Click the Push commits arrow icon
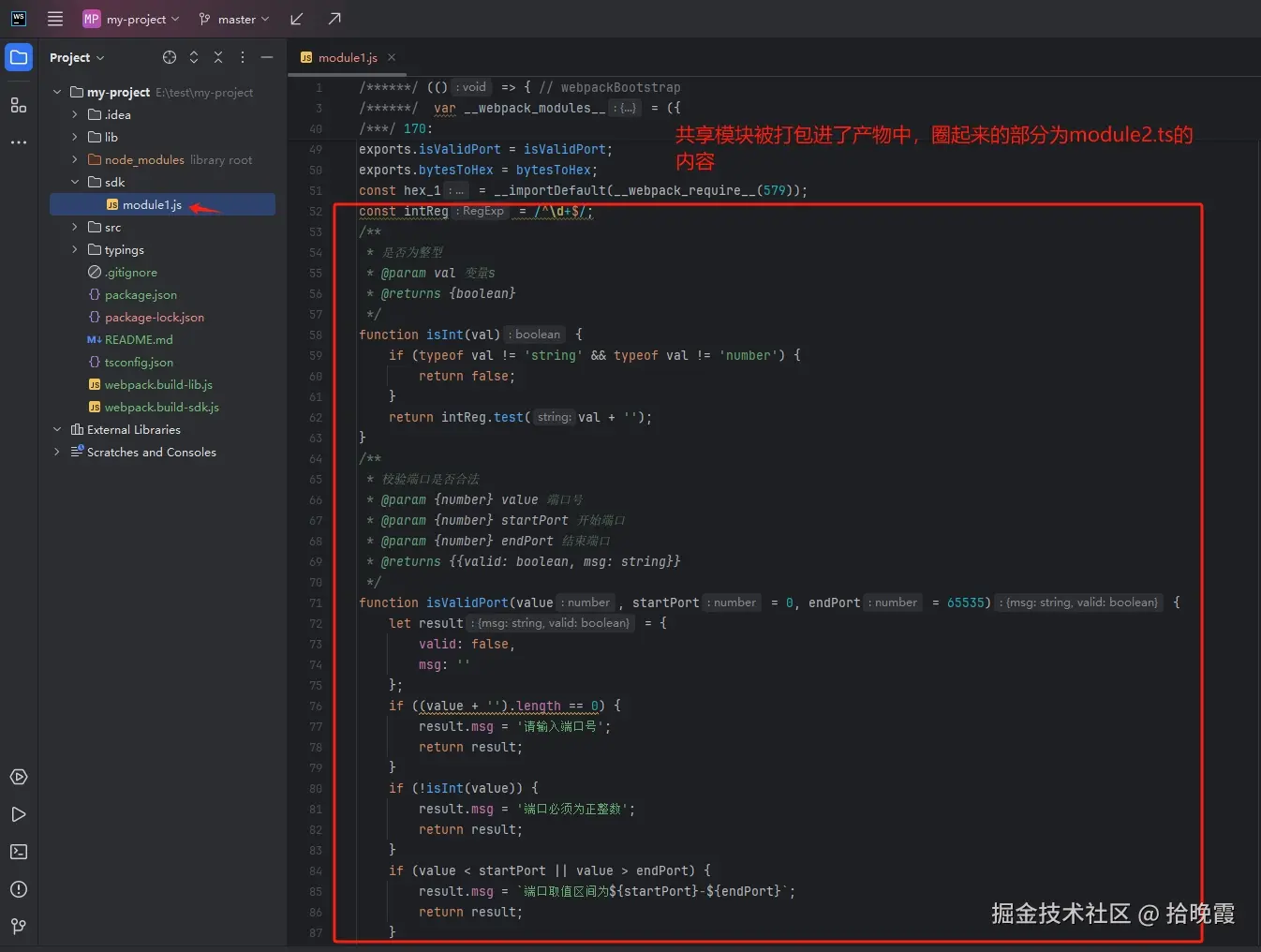The image size is (1261, 952). pos(334,19)
